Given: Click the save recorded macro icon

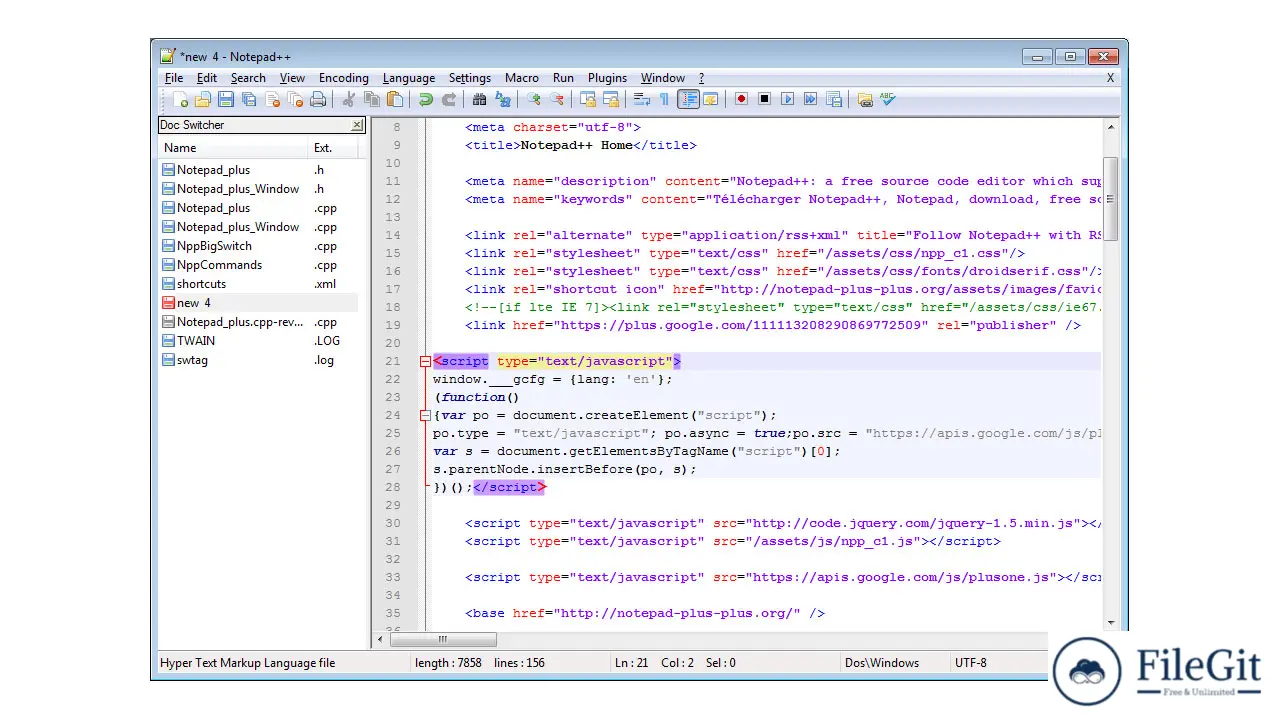Looking at the screenshot, I should click(834, 99).
